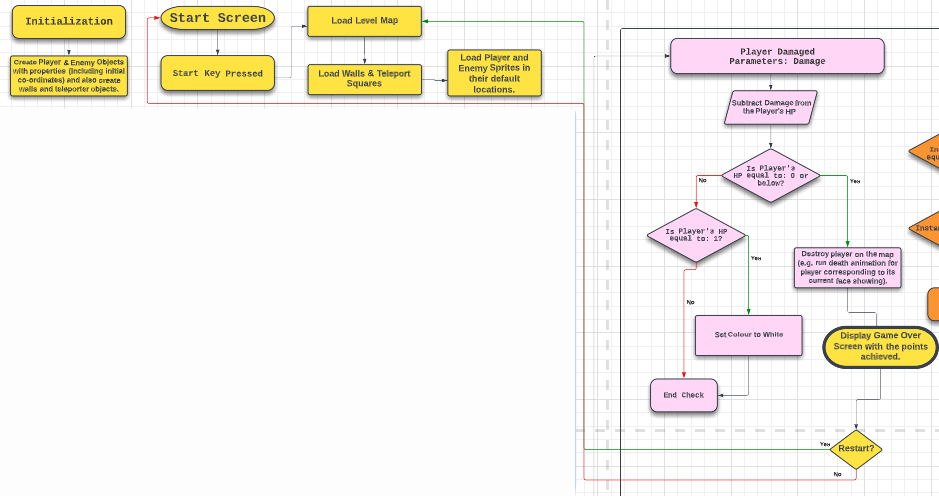Click the Yes label beside Restart? diamond
939x496 pixels.
pos(825,443)
